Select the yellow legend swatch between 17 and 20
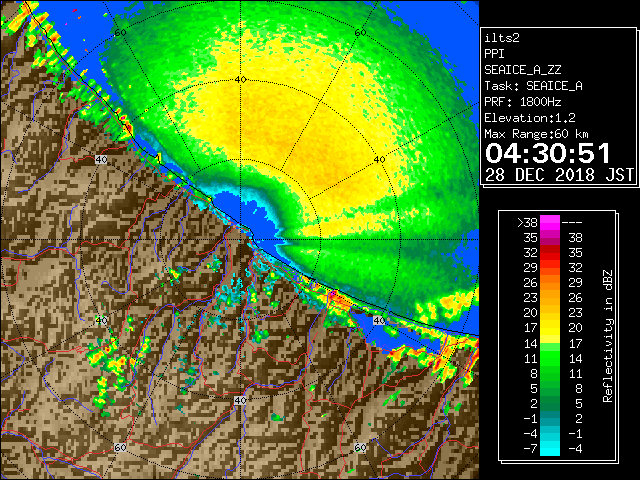 tap(550, 328)
